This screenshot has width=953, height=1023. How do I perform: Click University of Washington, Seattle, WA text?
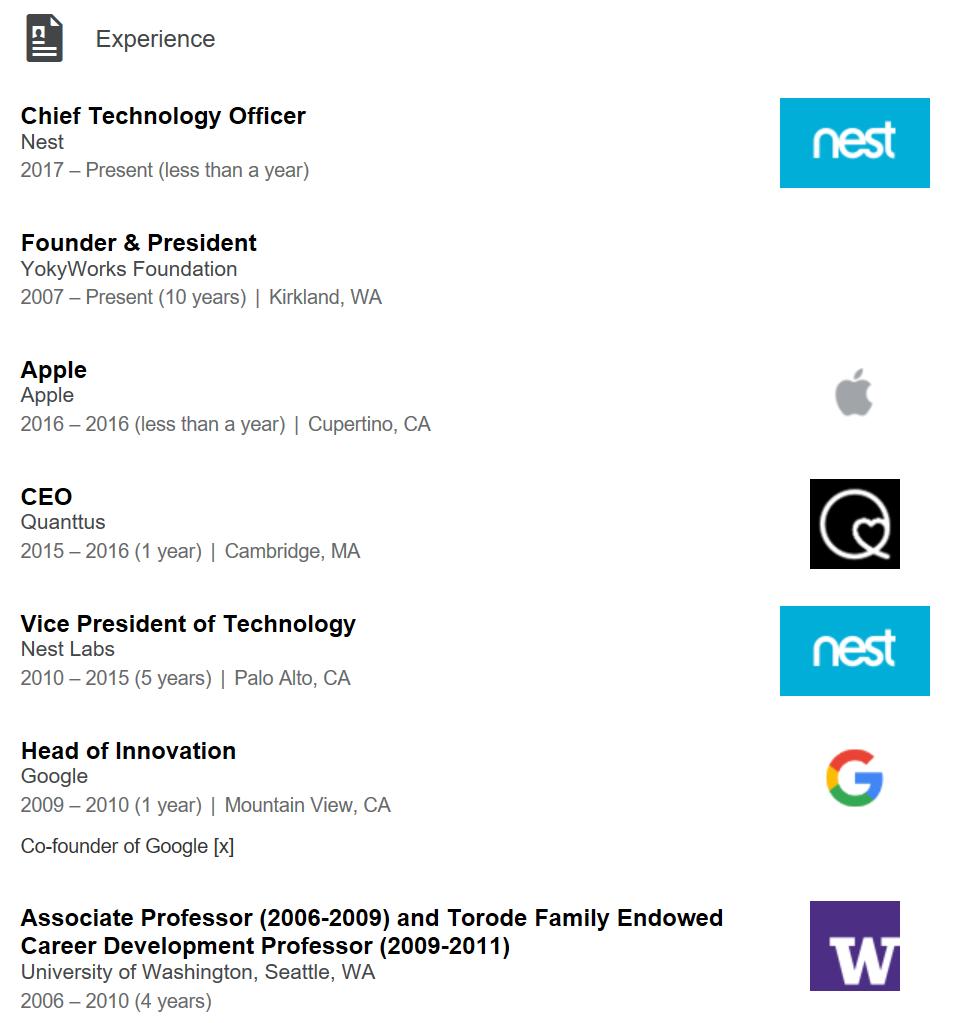pyautogui.click(x=198, y=972)
